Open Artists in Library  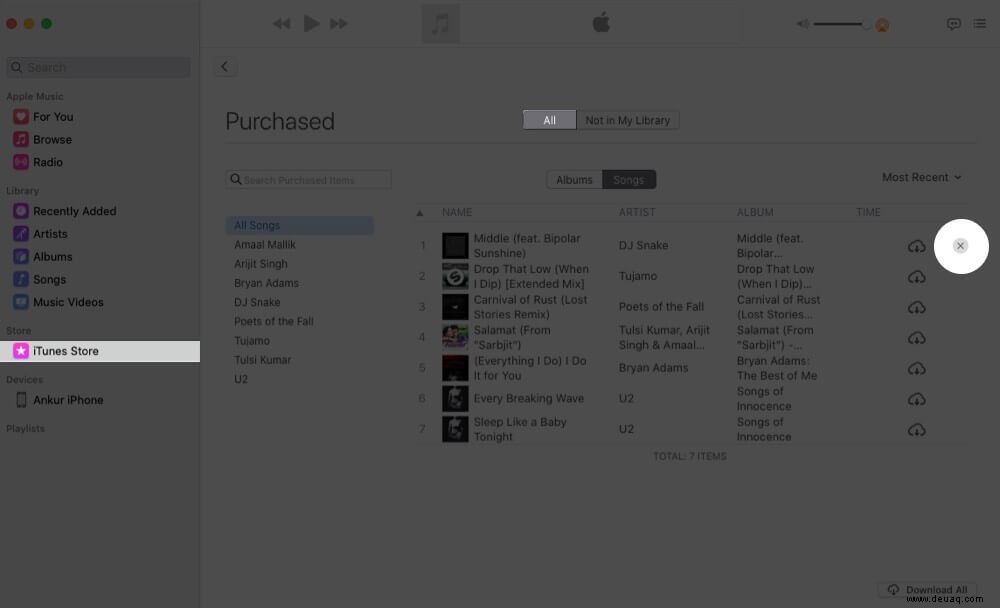pyautogui.click(x=50, y=234)
